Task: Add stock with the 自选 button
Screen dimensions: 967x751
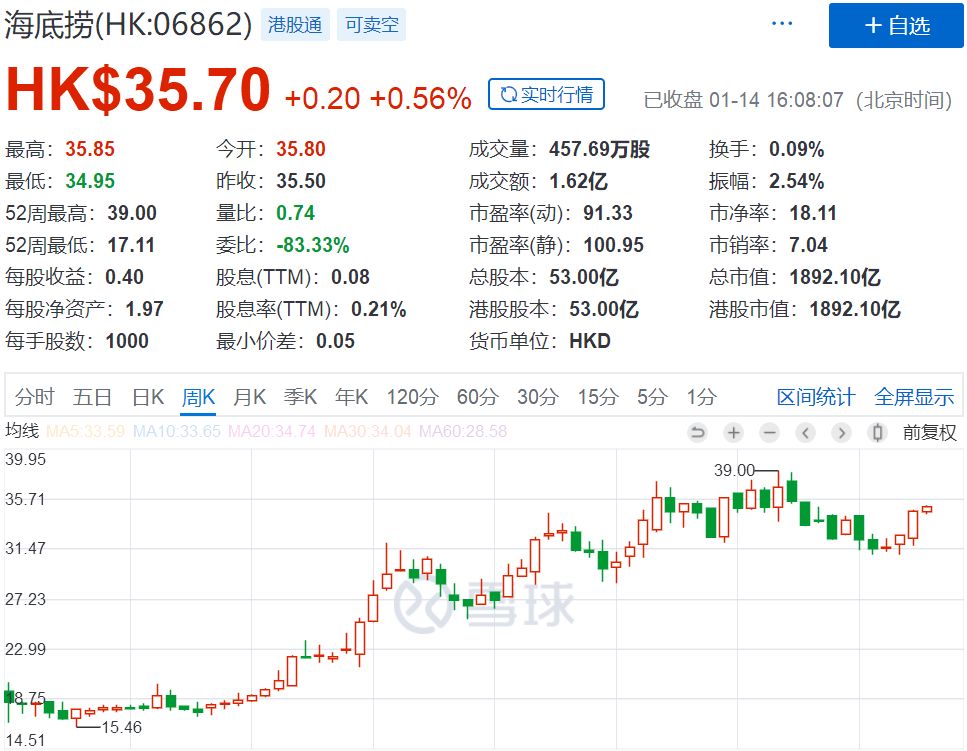Action: point(896,25)
